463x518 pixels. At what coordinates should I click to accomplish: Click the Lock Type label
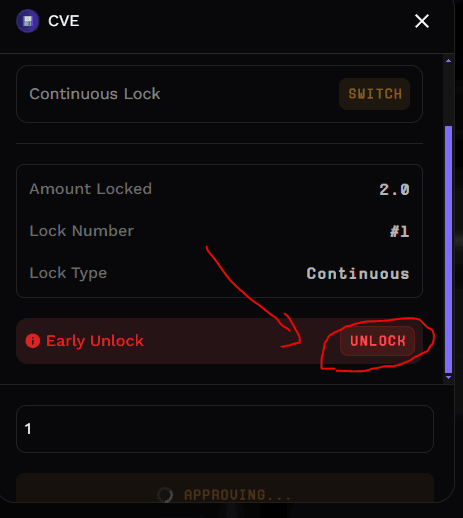(x=68, y=273)
